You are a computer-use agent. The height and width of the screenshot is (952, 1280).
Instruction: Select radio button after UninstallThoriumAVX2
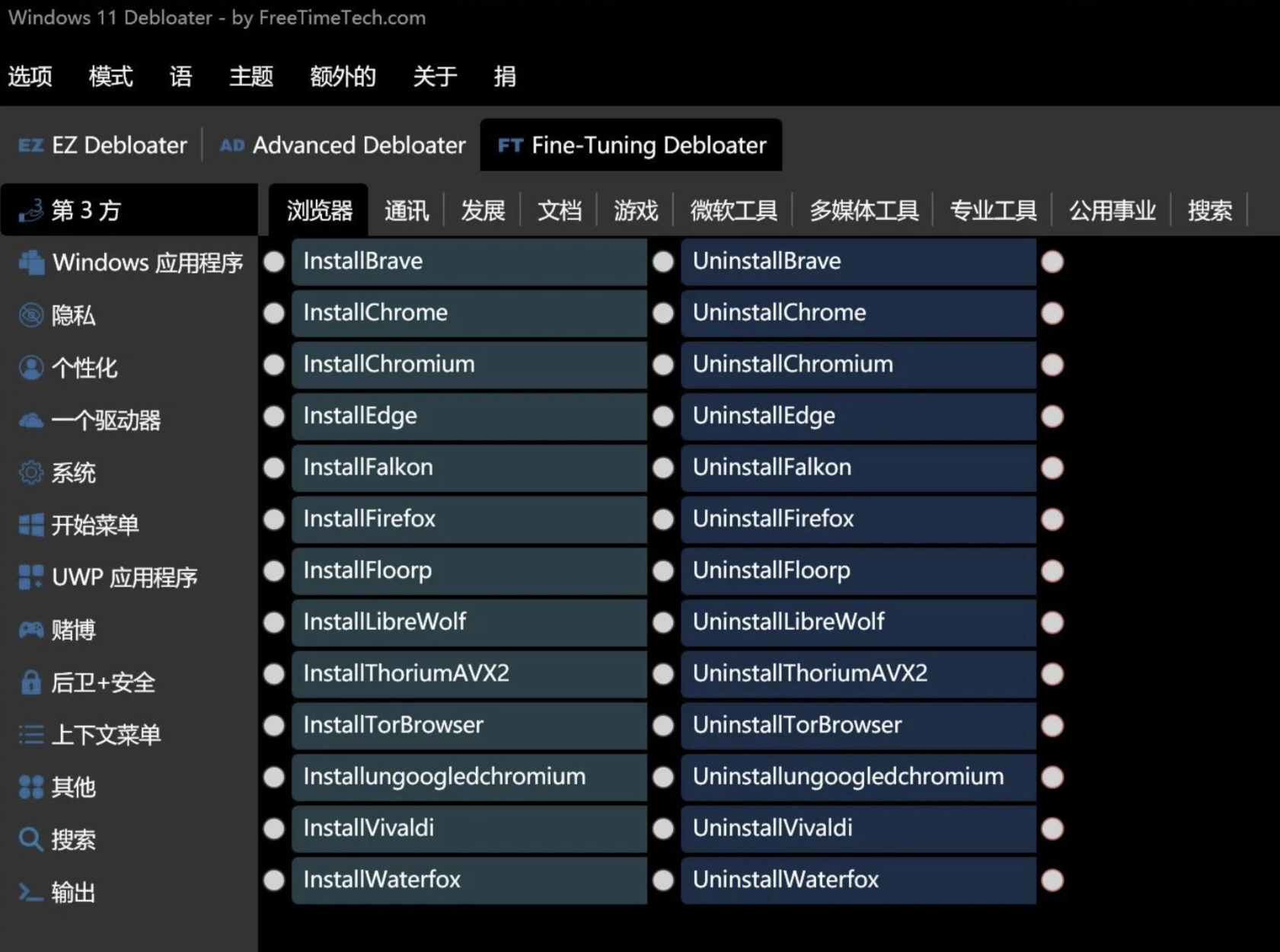tap(1052, 674)
